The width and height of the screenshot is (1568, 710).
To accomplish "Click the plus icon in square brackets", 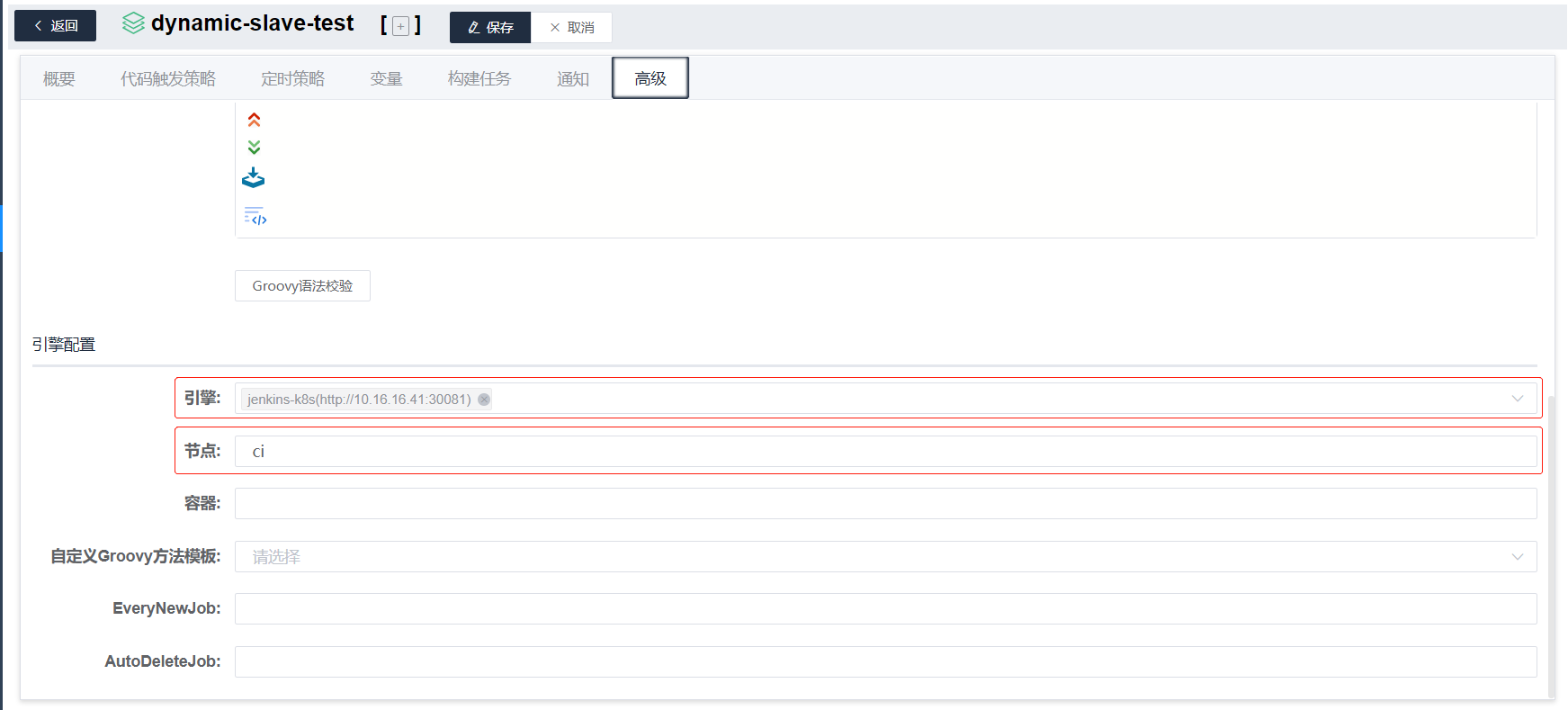I will 401,26.
